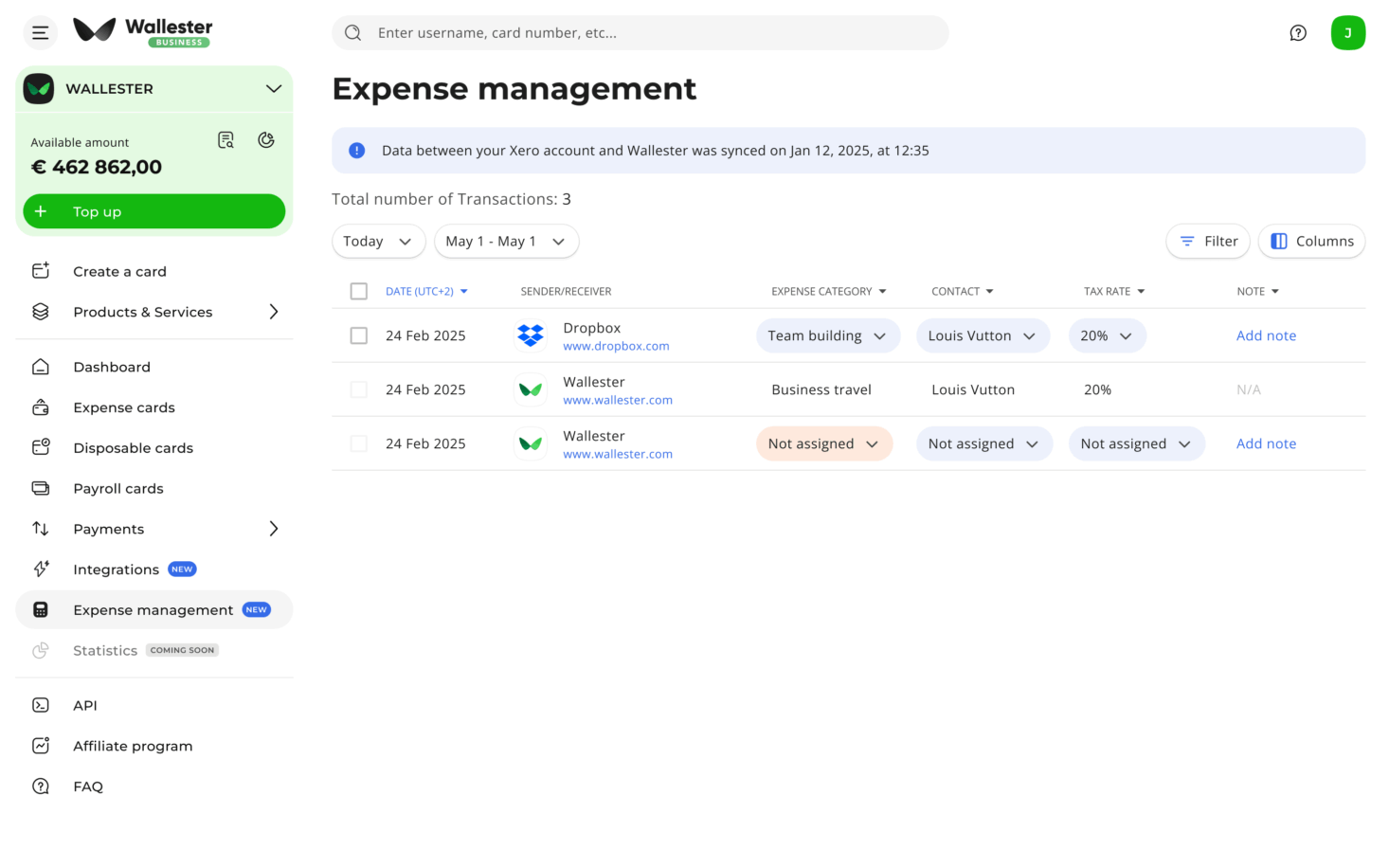This screenshot has width=1389, height=868.
Task: Click the Dropbox logo icon
Action: click(x=531, y=335)
